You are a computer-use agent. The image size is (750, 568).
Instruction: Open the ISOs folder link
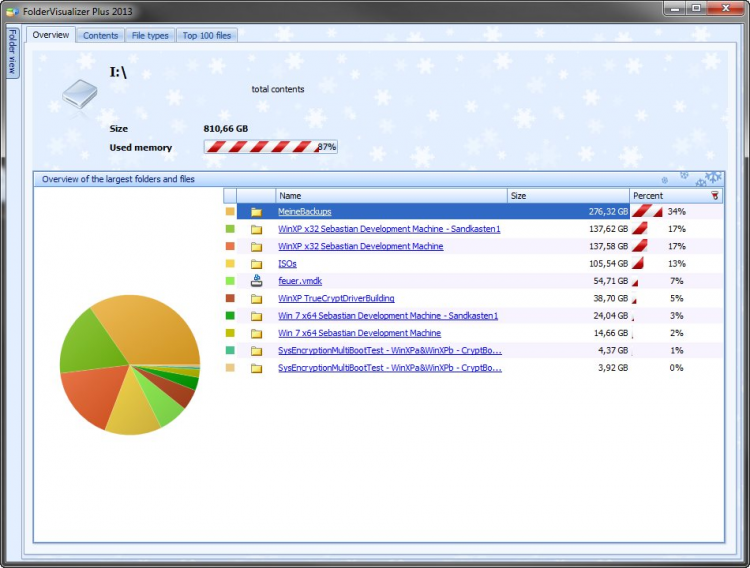[287, 264]
